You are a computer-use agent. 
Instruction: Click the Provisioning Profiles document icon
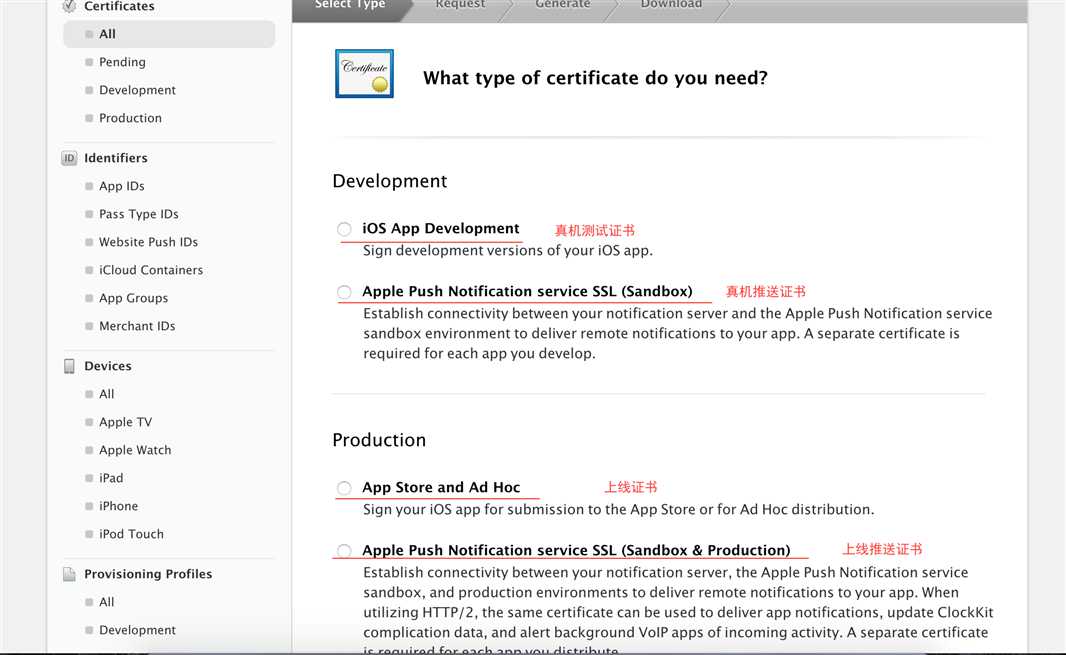click(x=69, y=574)
